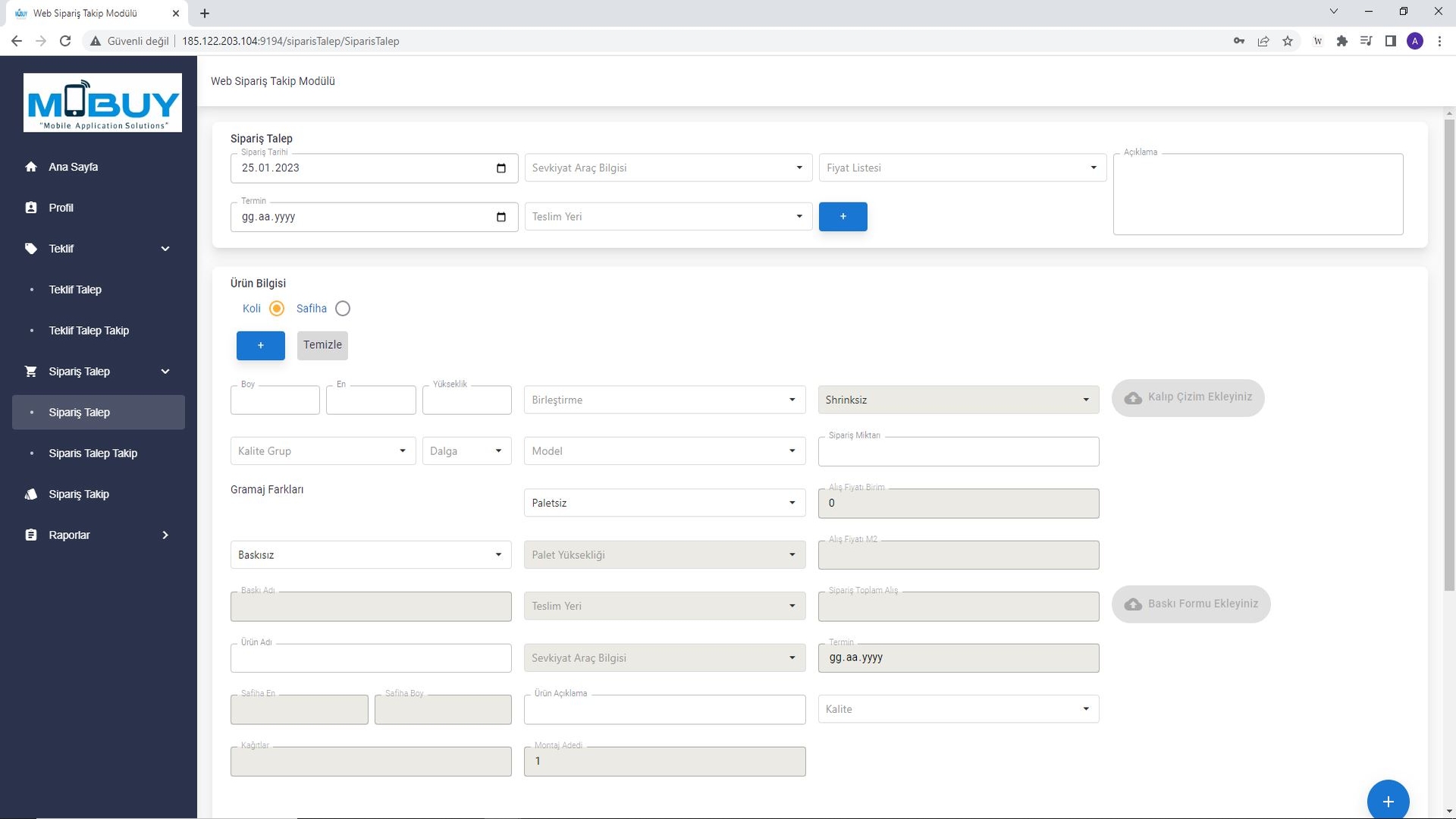Click the browser profile avatar A

pyautogui.click(x=1415, y=41)
